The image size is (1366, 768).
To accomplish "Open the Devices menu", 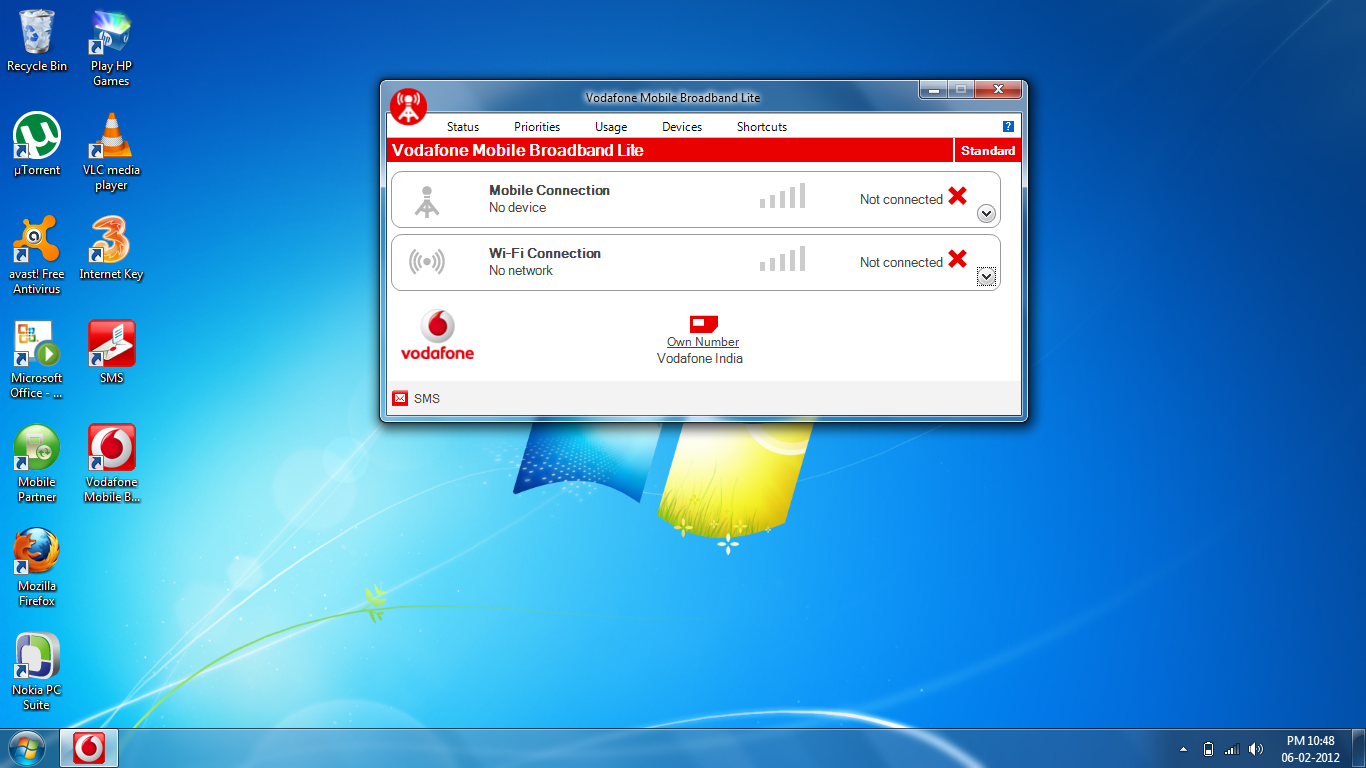I will point(682,127).
